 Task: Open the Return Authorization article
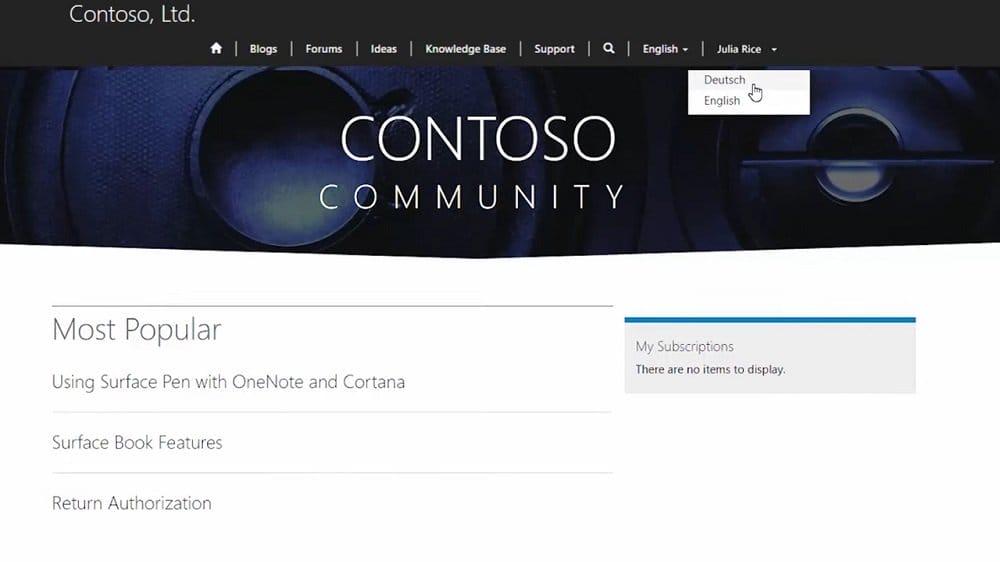pyautogui.click(x=131, y=503)
